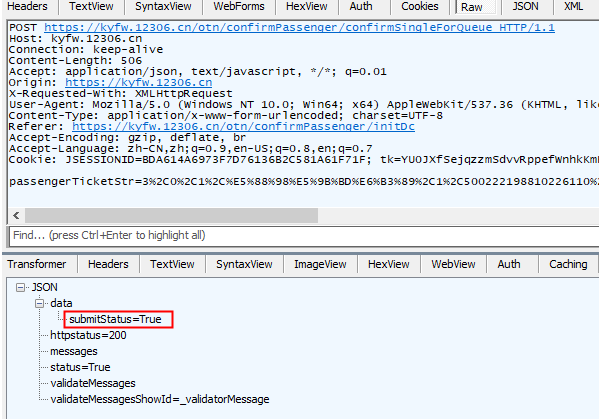
Task: Open the Caching tab
Action: tap(568, 264)
